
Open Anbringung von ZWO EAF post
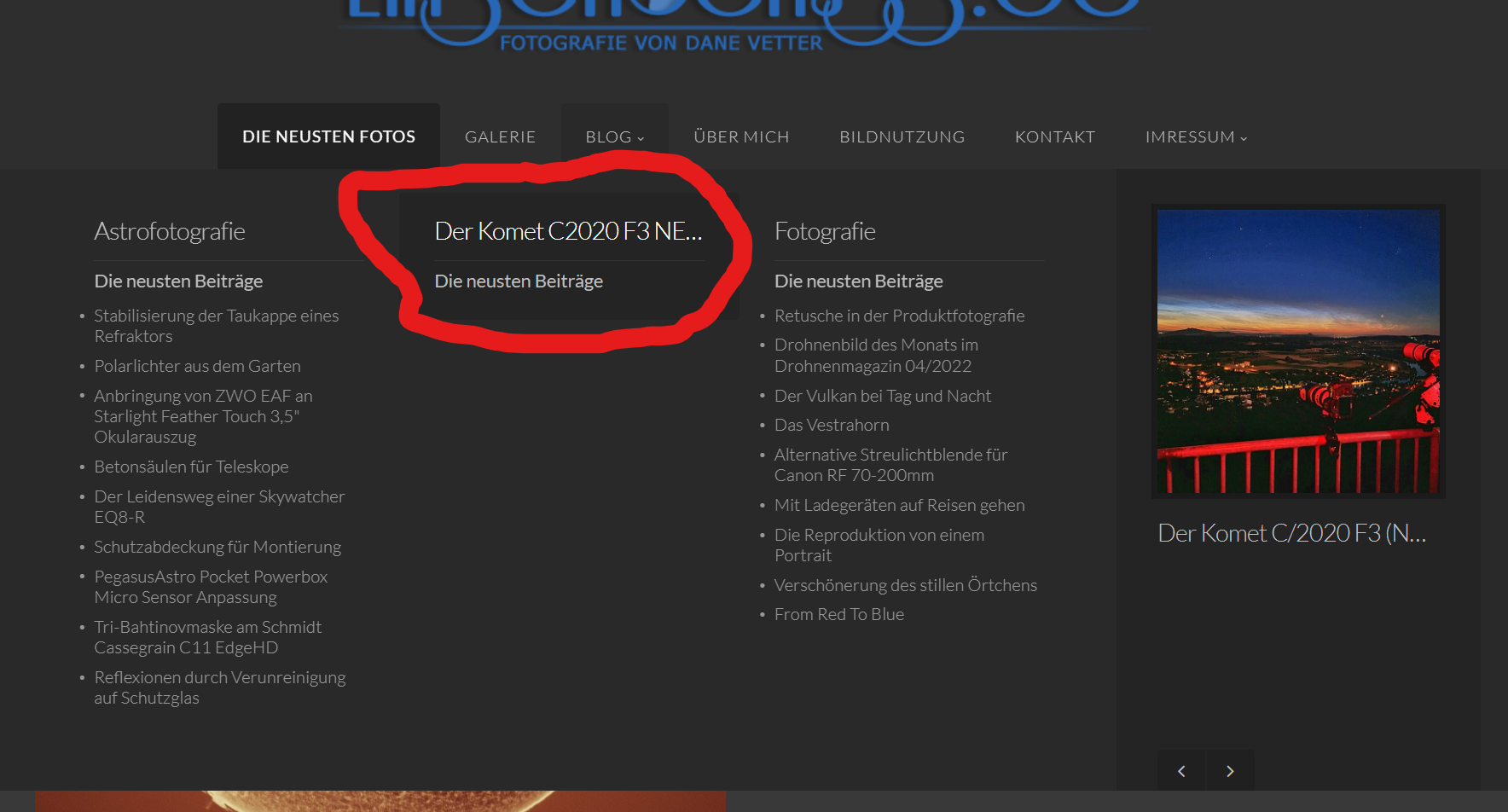pos(203,416)
